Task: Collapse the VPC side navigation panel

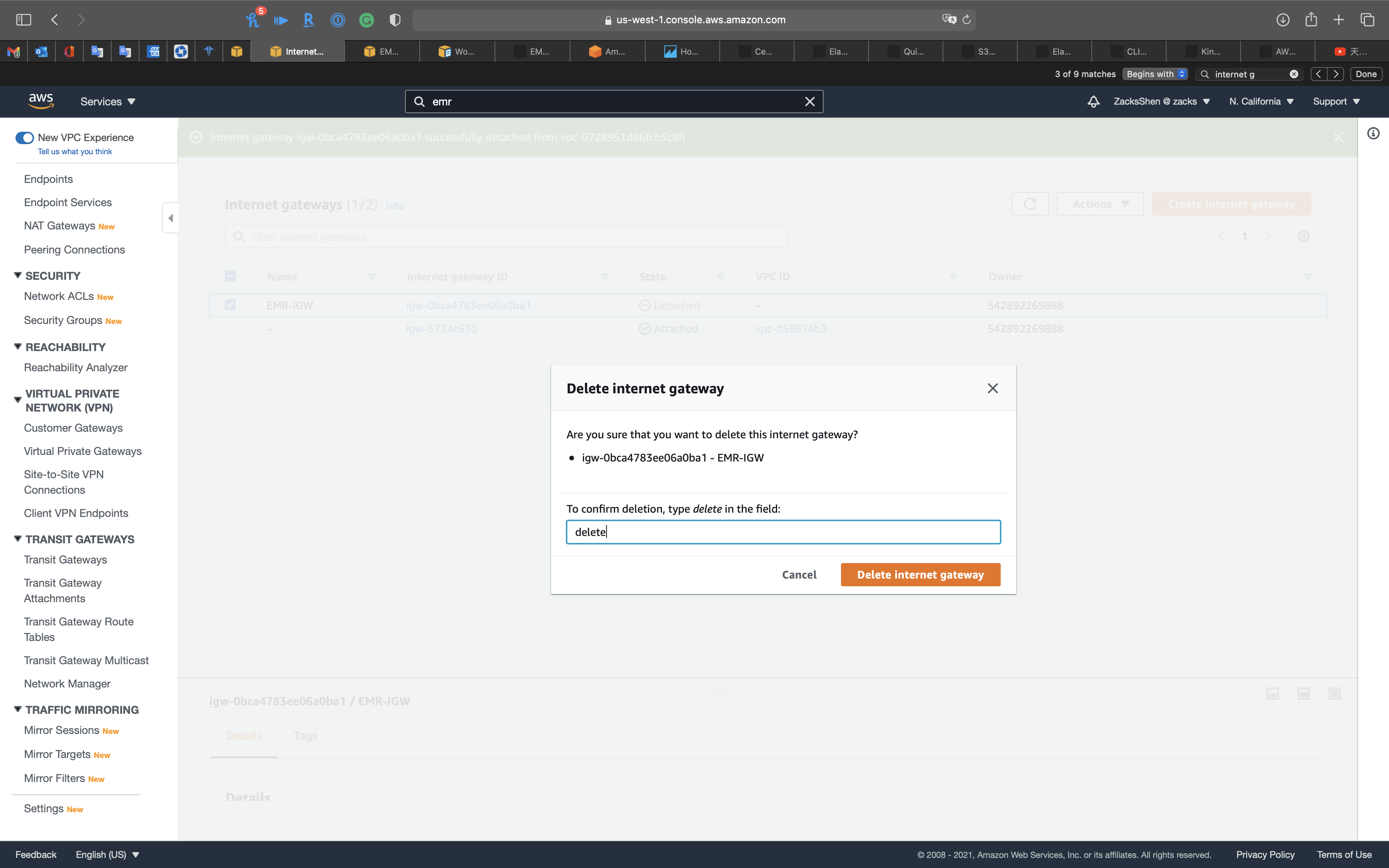Action: coord(171,218)
